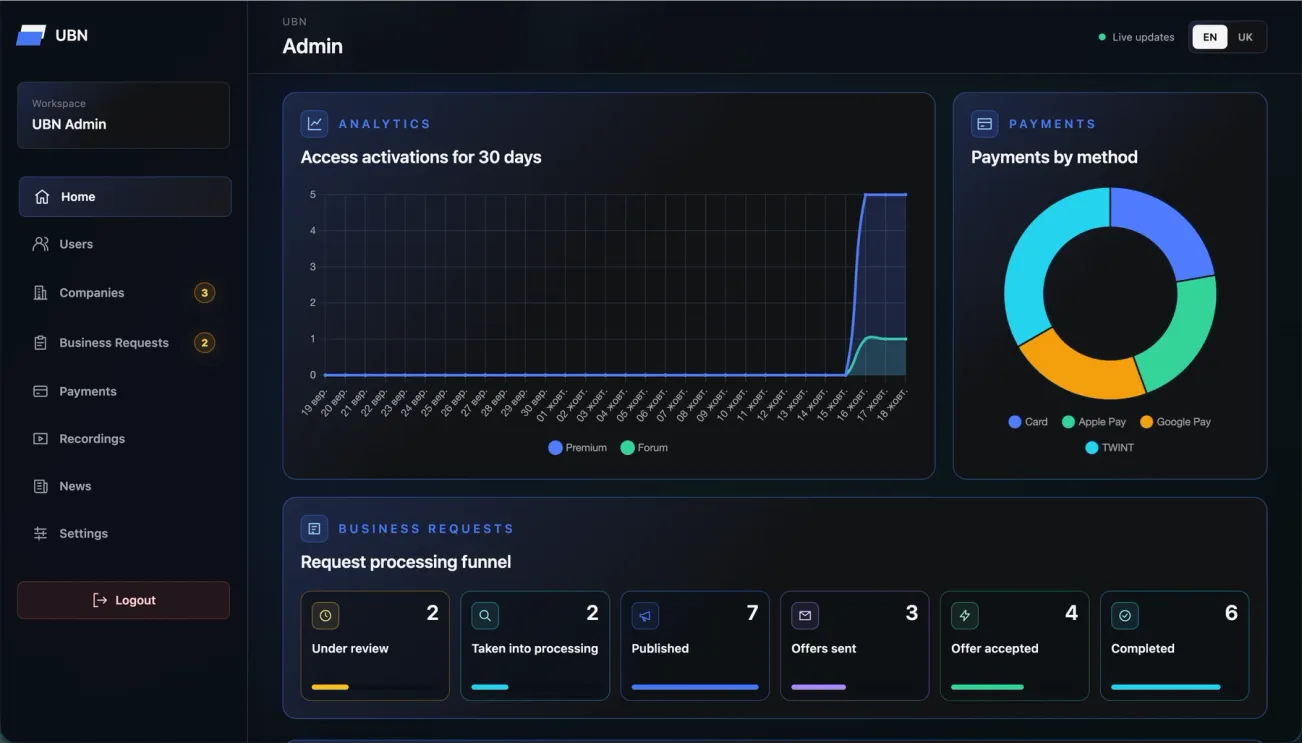This screenshot has height=743, width=1302.
Task: Click the envelope icon on Offers sent
Action: click(x=805, y=616)
